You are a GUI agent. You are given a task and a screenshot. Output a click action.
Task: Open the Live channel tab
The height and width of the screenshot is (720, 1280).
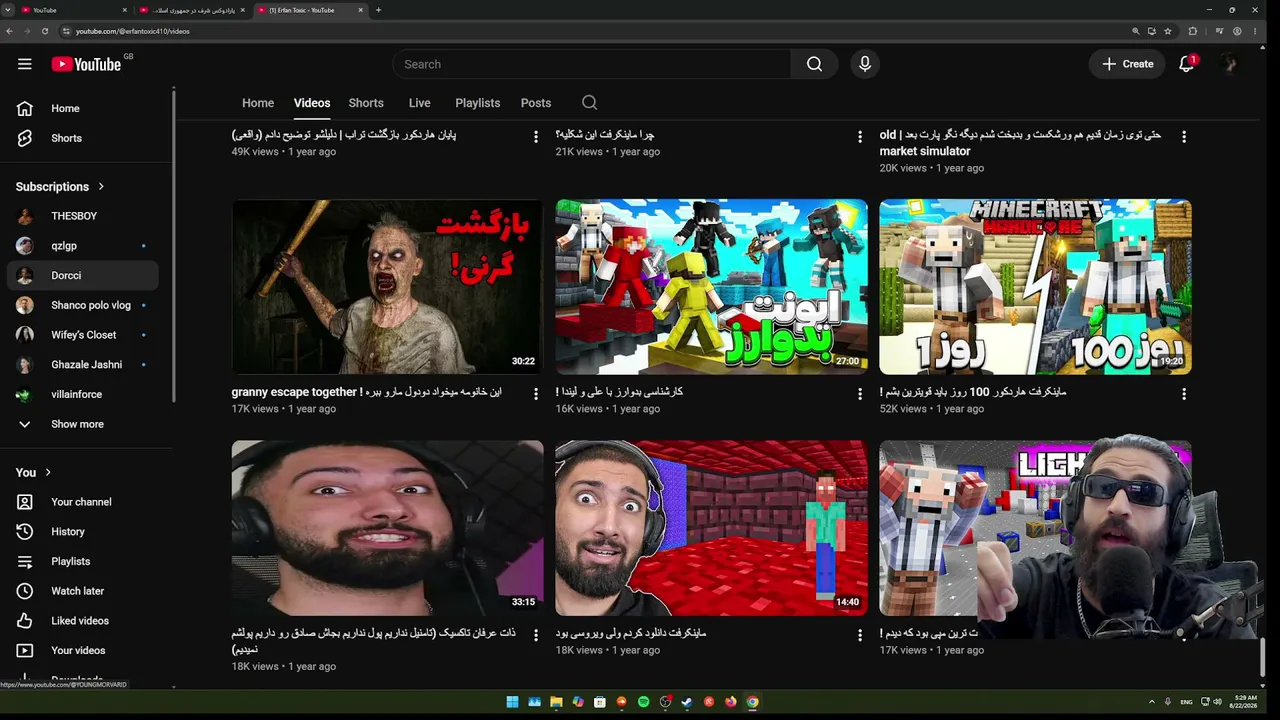(x=420, y=103)
